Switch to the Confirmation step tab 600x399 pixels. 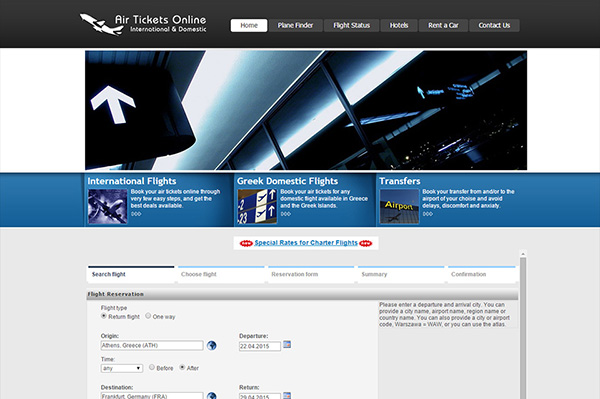482,274
